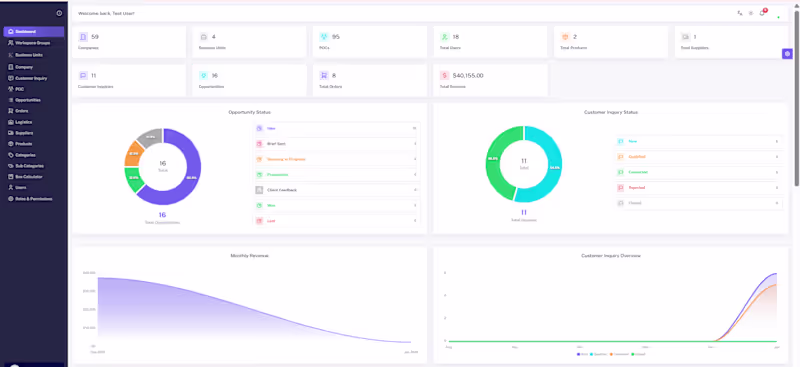Click the Logistics sidebar icon
Viewport: 800px width, 367px height.
11,122
